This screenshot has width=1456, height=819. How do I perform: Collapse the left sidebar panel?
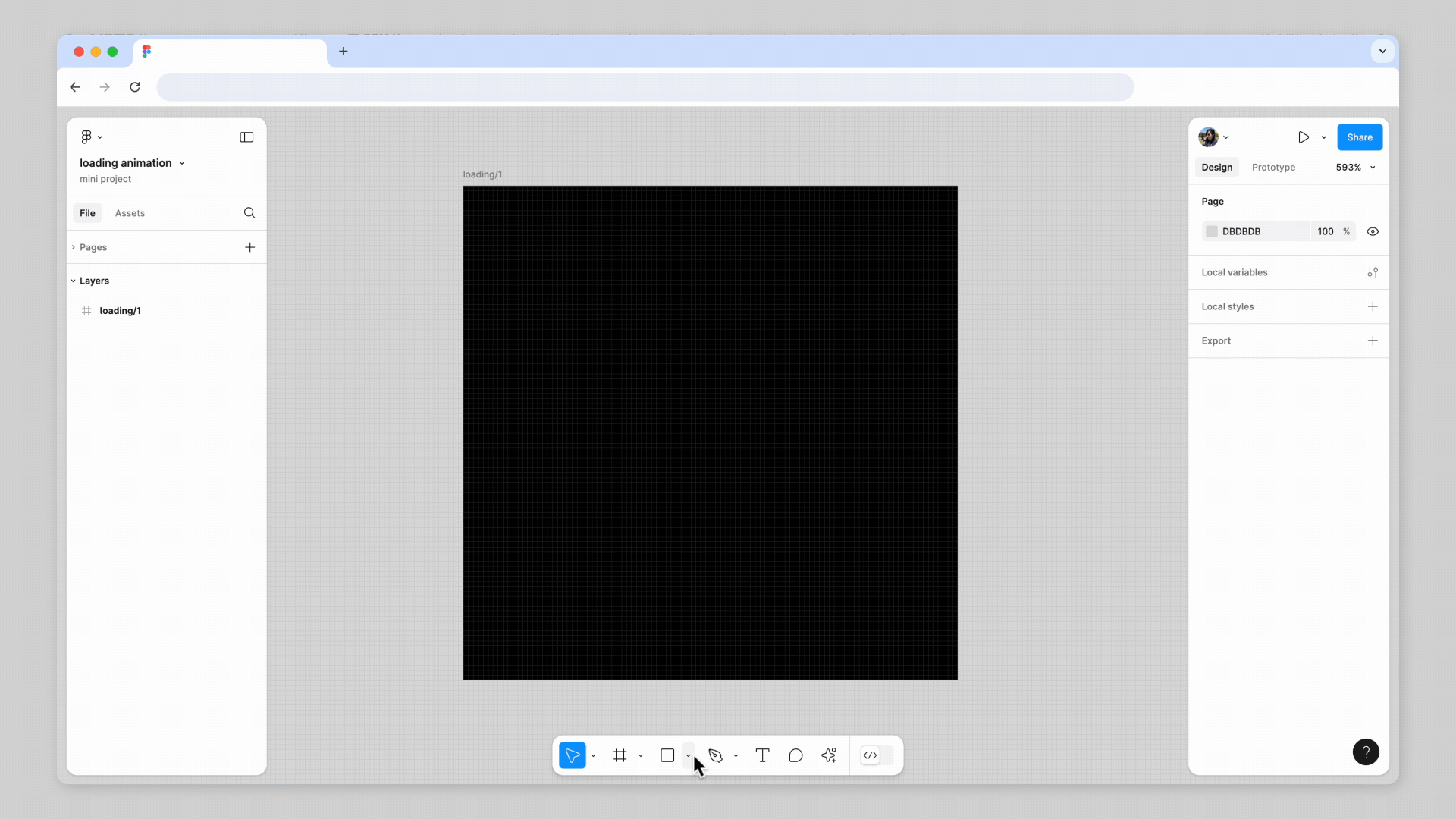[x=246, y=137]
